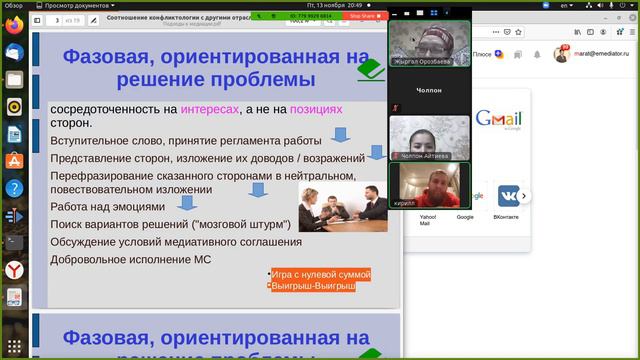This screenshot has width=640, height=360.
Task: Show next site tiles with arrow
Action: pyautogui.click(x=524, y=196)
